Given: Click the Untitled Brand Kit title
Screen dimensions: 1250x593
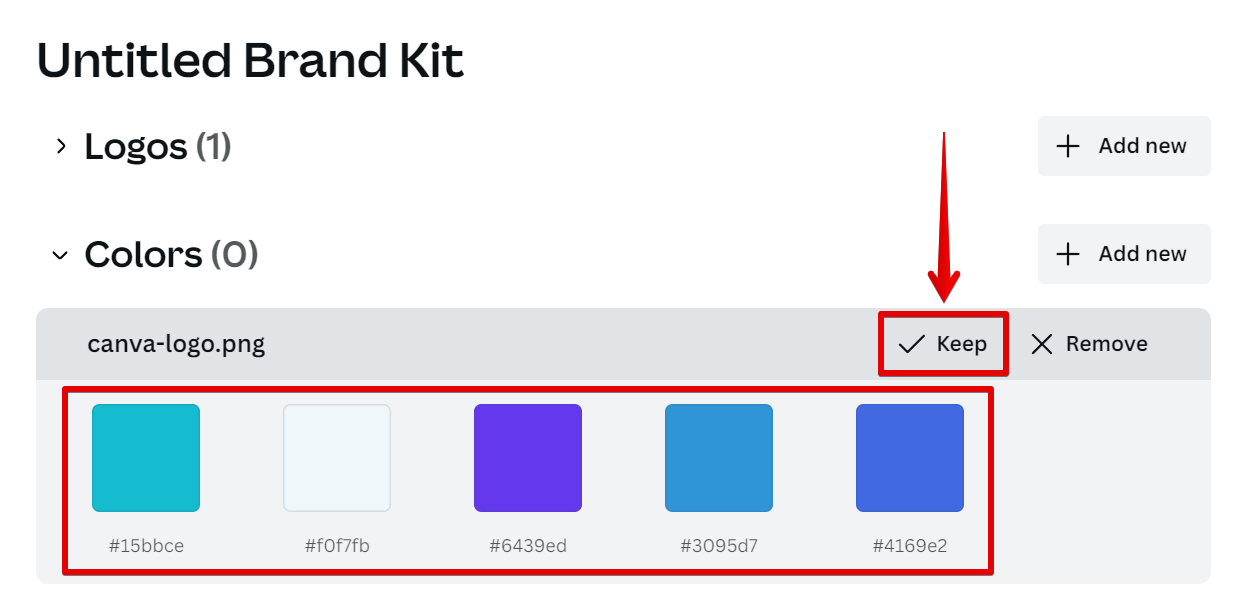Looking at the screenshot, I should pyautogui.click(x=250, y=61).
